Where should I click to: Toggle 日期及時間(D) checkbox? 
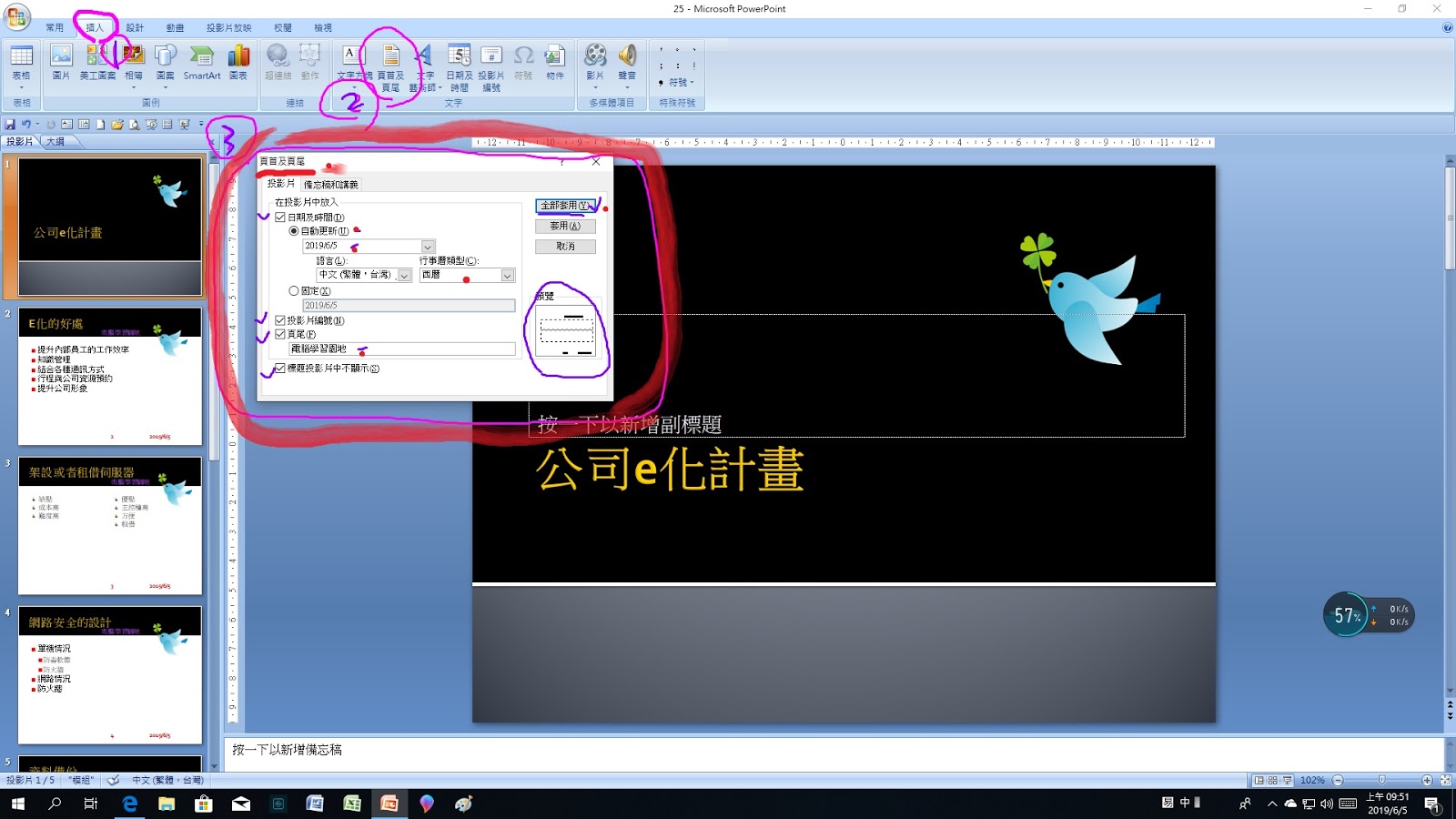pyautogui.click(x=280, y=217)
